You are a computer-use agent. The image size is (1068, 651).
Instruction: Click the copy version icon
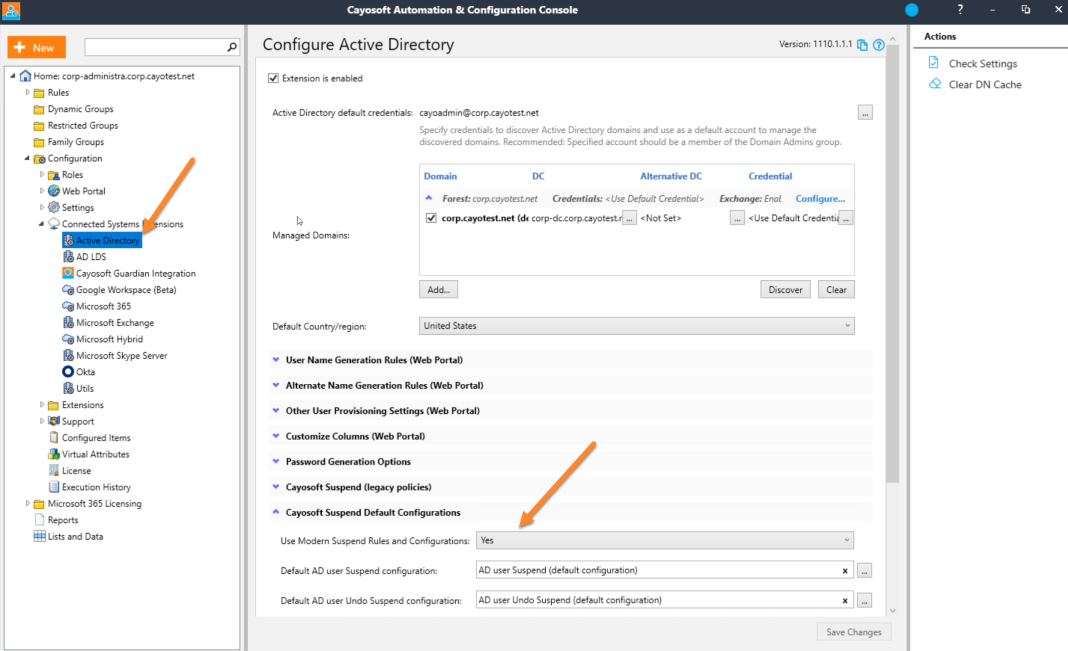pos(862,45)
